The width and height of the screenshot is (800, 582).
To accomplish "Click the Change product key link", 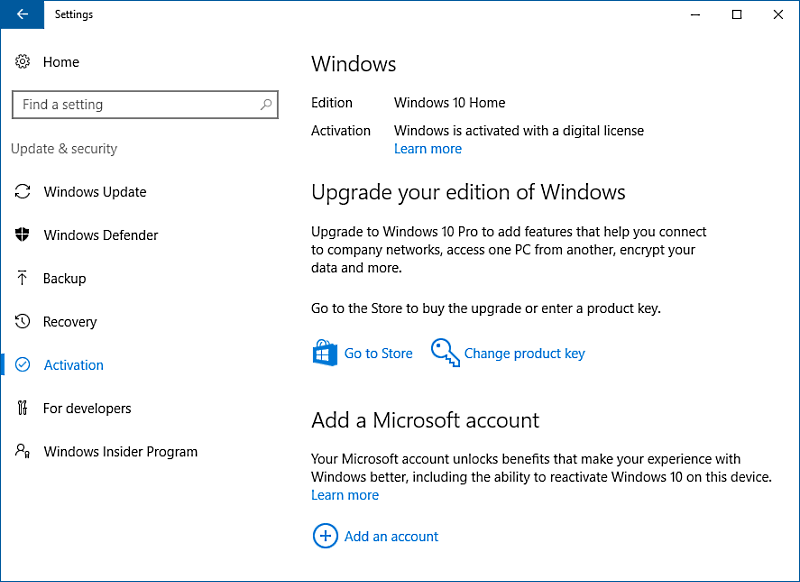I will point(524,353).
